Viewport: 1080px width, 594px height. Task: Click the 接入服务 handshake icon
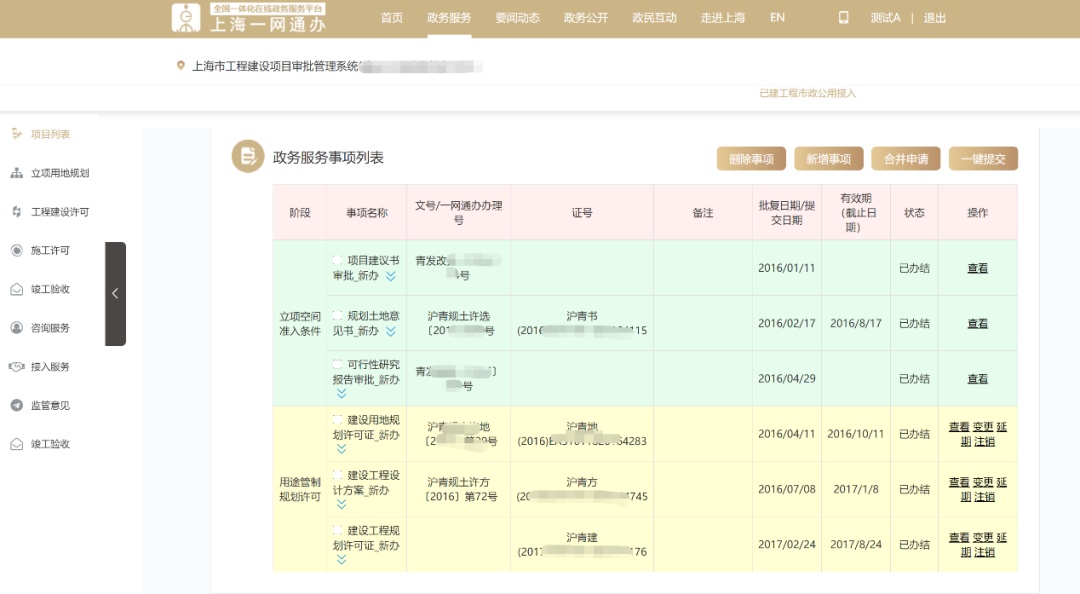(16, 367)
